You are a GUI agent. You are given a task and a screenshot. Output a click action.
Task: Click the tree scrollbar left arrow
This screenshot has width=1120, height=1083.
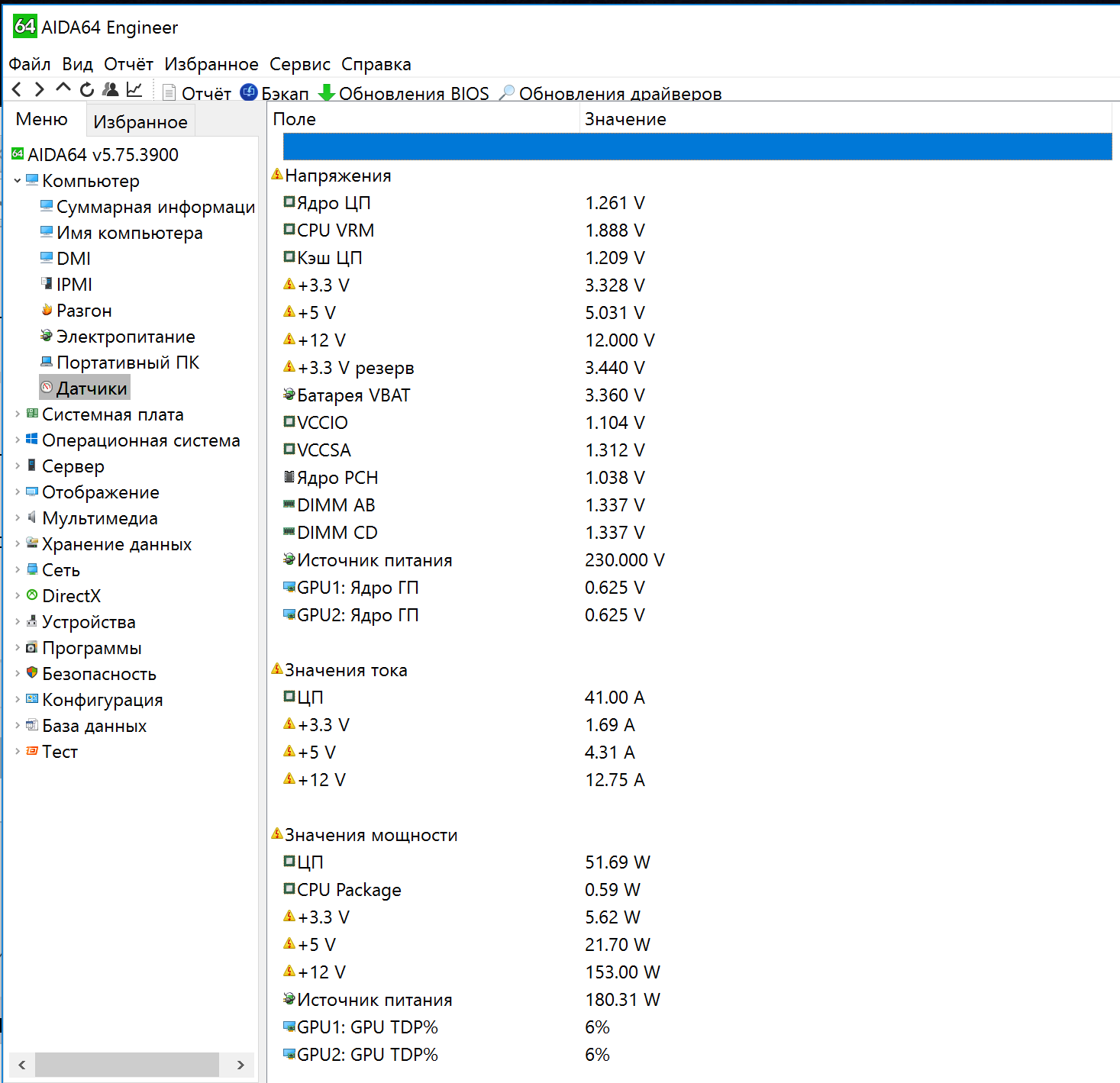click(x=21, y=1064)
